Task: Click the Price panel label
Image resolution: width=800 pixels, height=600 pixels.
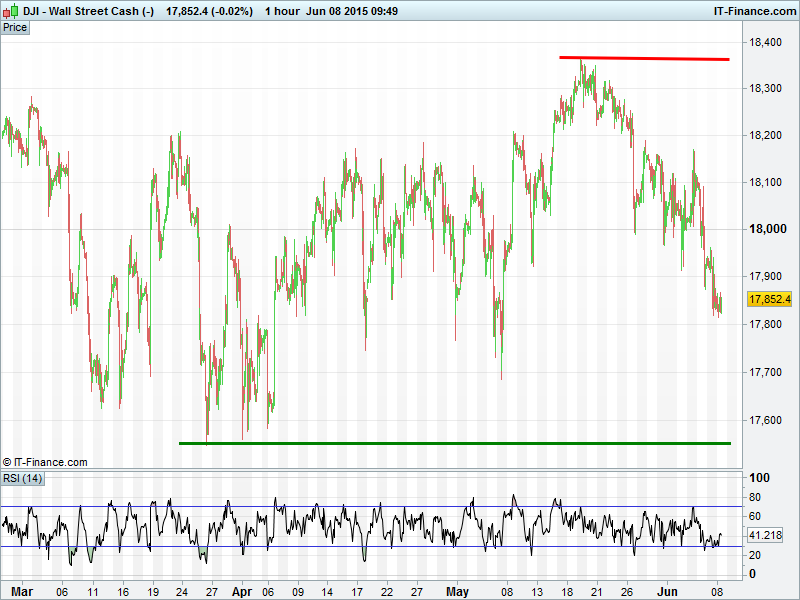Action: click(15, 27)
